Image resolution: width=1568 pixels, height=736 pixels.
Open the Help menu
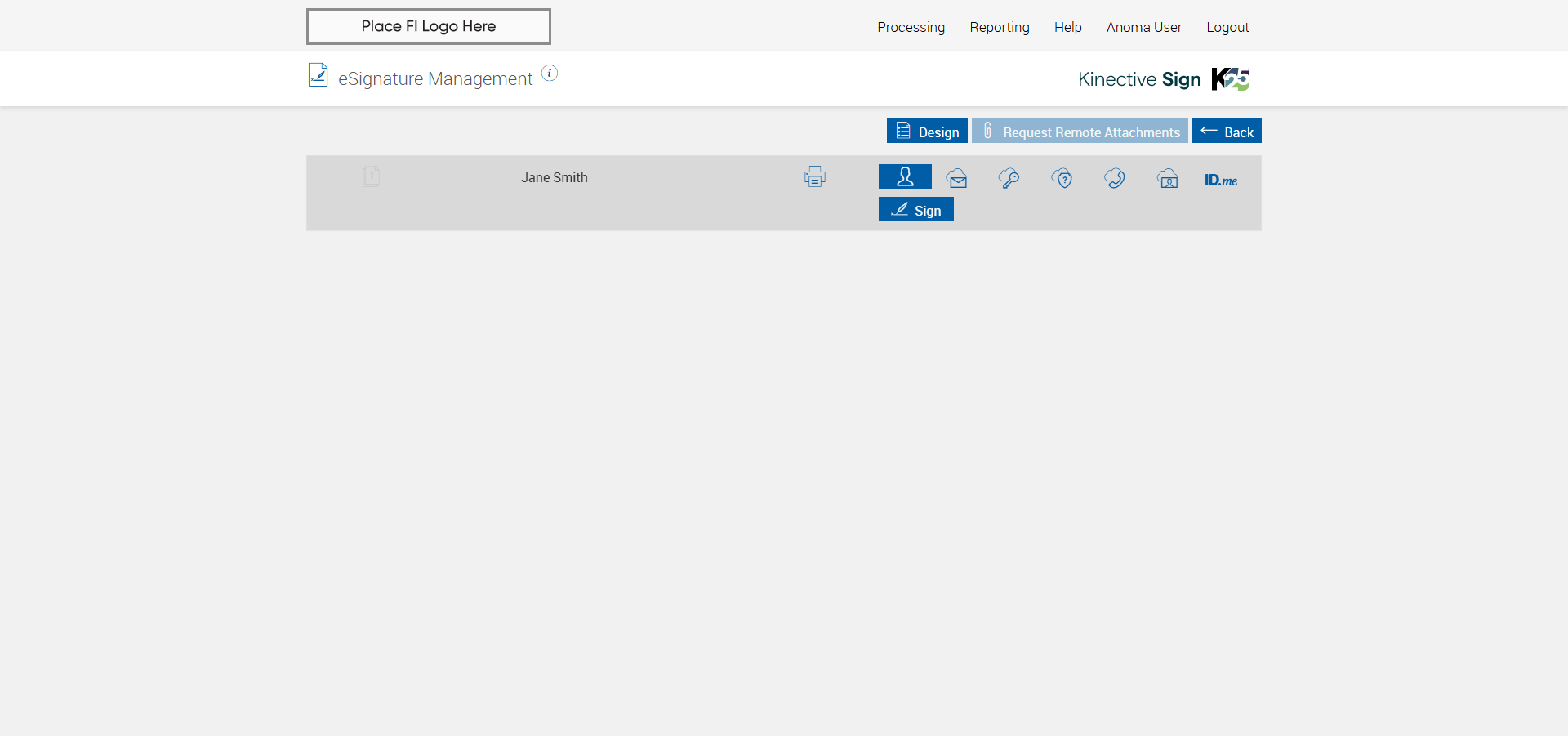1067,27
